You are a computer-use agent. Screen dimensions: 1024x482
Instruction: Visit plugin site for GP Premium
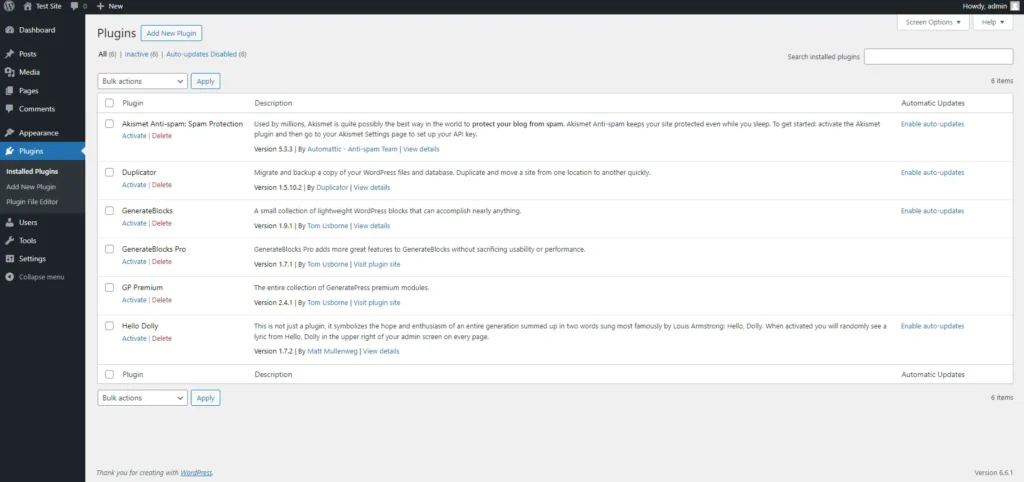click(377, 302)
